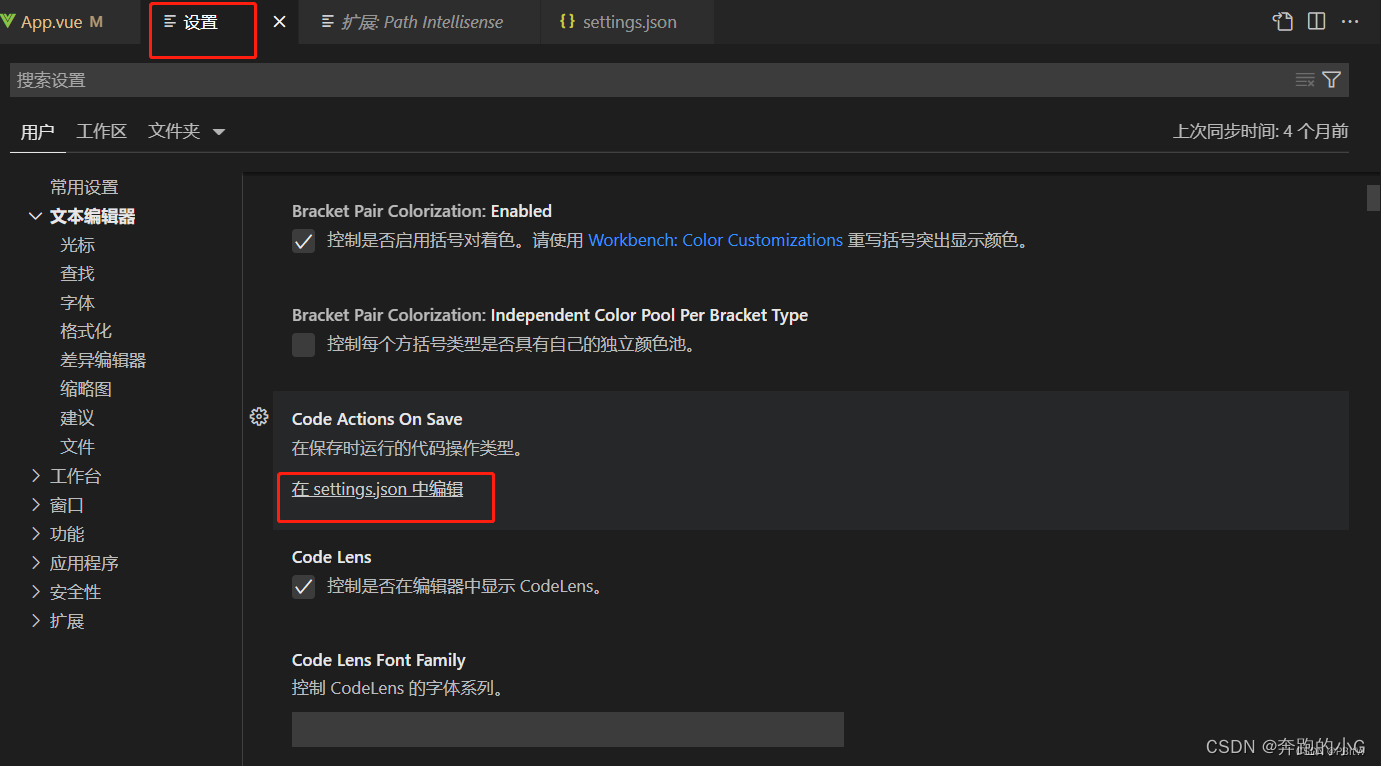Select 文件 in the settings tree

(x=77, y=447)
